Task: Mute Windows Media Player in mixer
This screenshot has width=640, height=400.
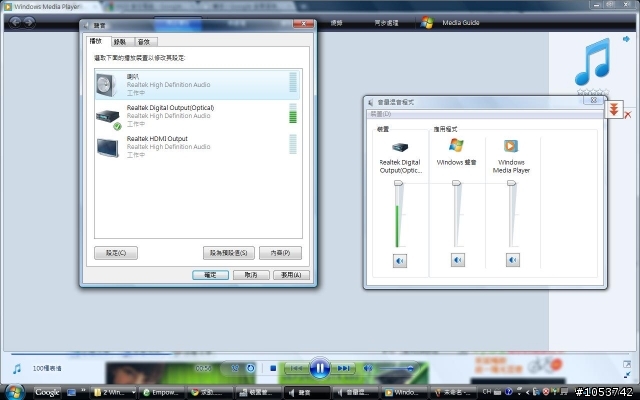Action: [513, 260]
